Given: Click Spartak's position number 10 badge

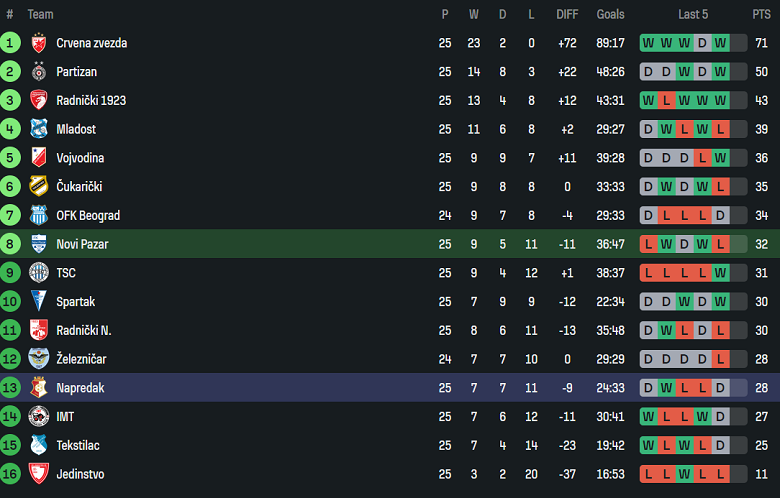Looking at the screenshot, I should pyautogui.click(x=11, y=302).
